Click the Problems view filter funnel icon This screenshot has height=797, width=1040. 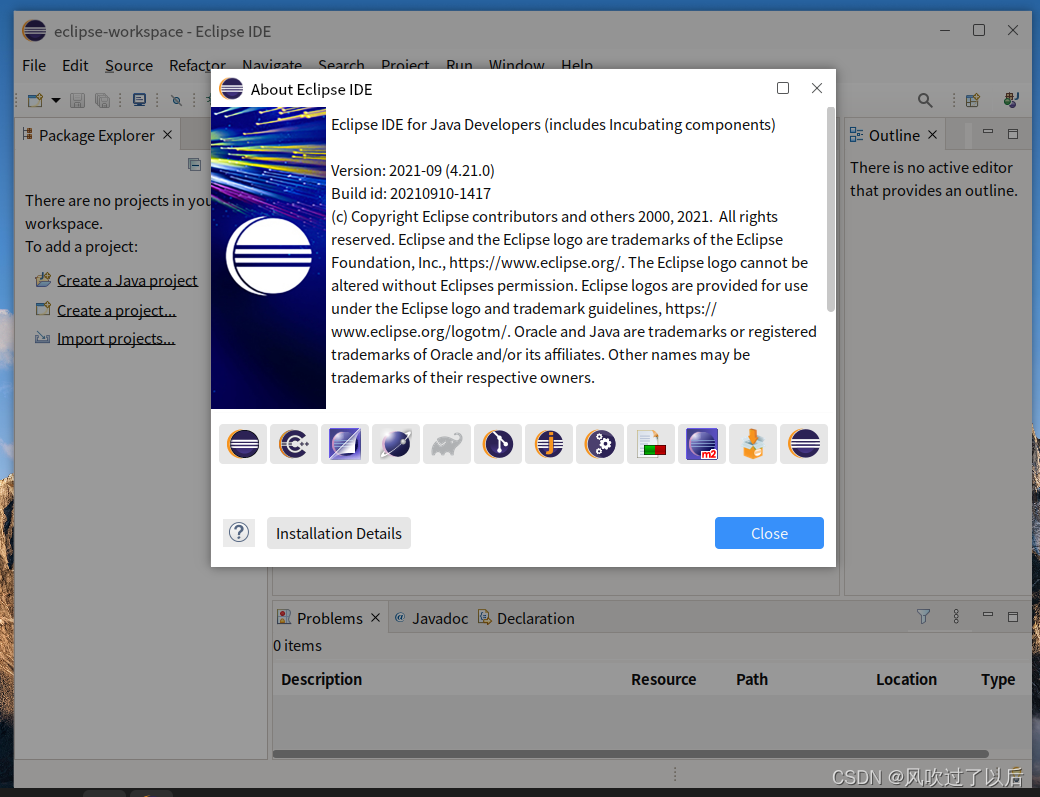[923, 617]
